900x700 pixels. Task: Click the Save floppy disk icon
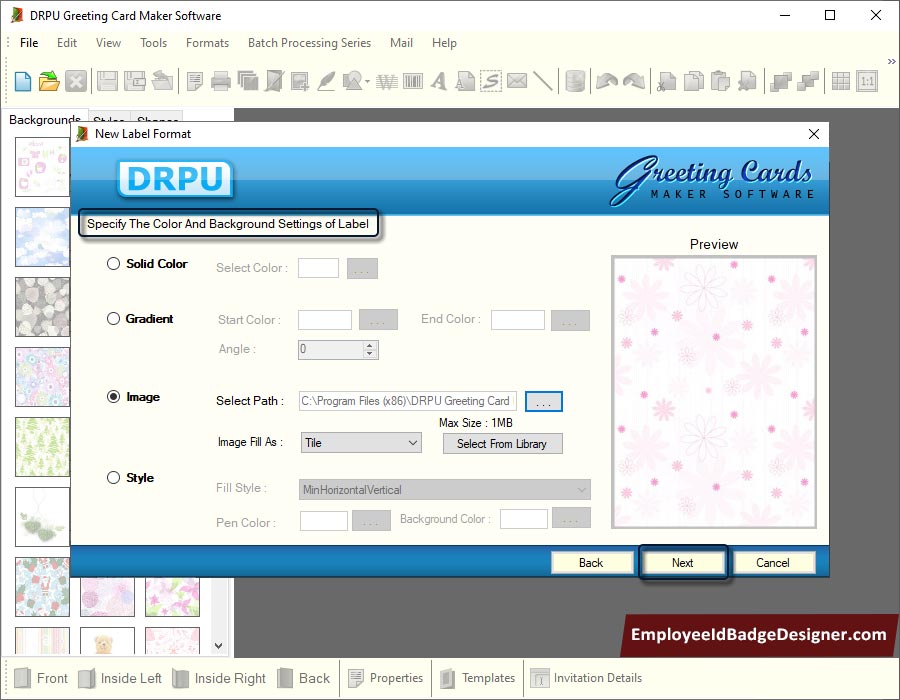click(107, 81)
